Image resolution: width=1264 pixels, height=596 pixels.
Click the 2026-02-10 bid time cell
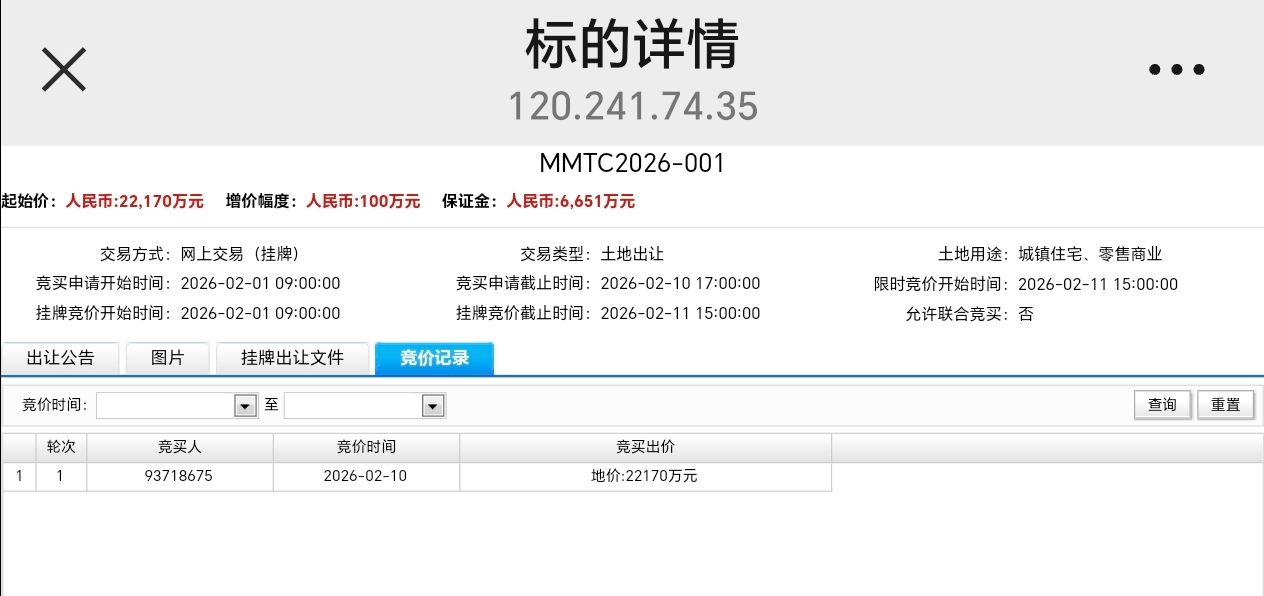365,476
